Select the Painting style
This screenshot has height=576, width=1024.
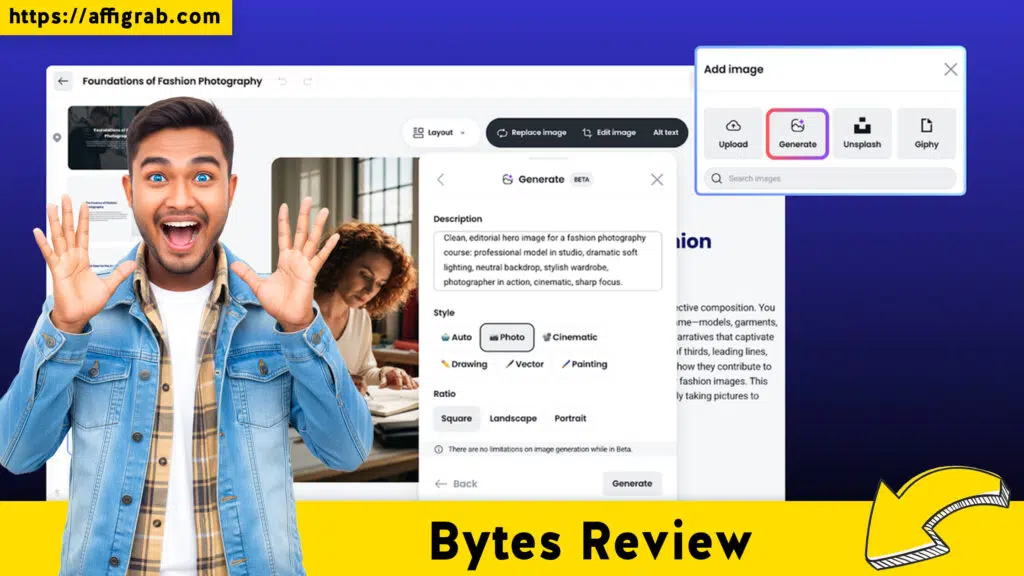click(584, 364)
